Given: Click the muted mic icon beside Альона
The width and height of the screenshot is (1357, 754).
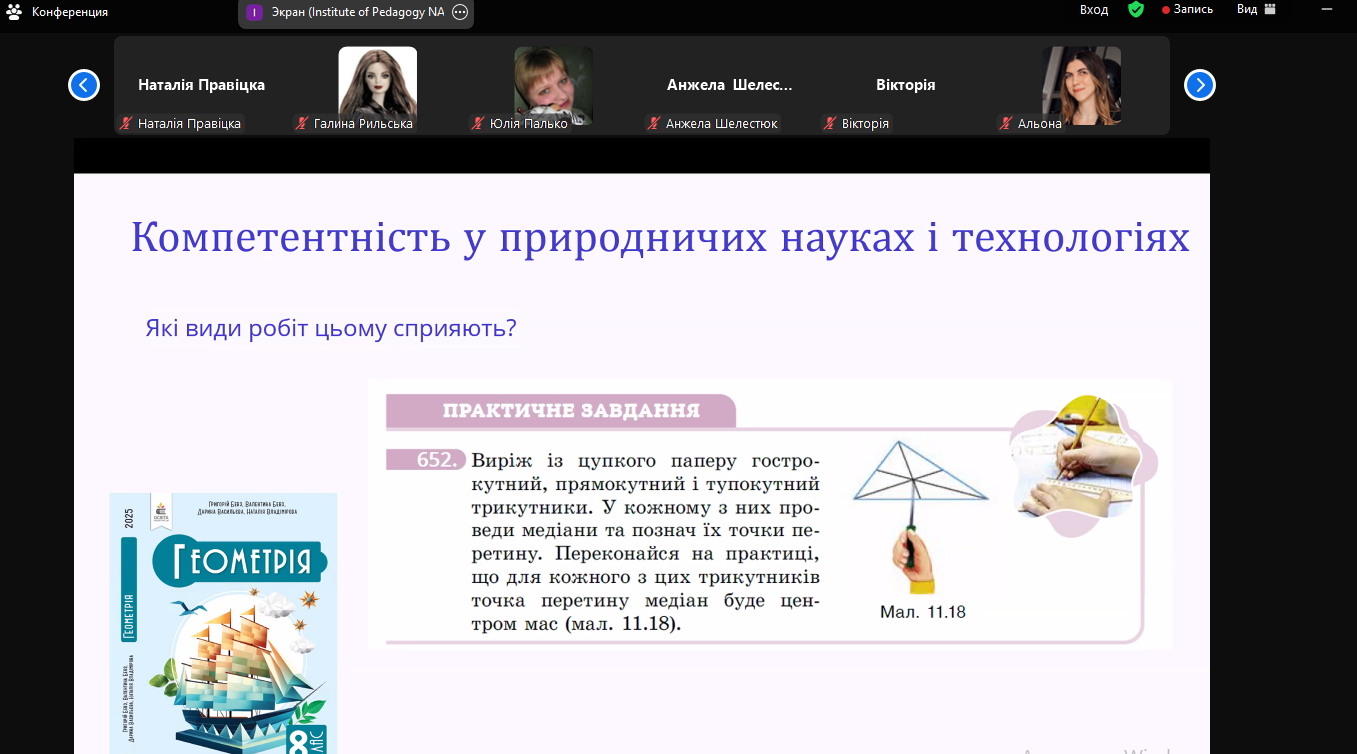Looking at the screenshot, I should (1006, 123).
